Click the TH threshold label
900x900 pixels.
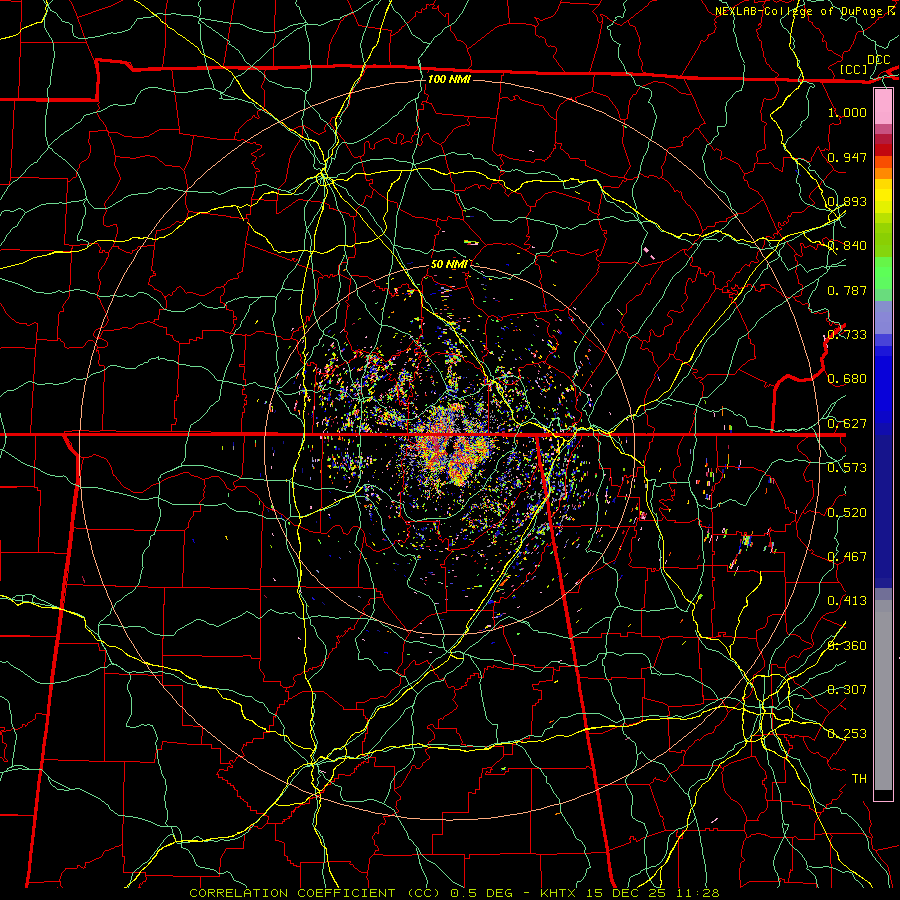tap(859, 779)
